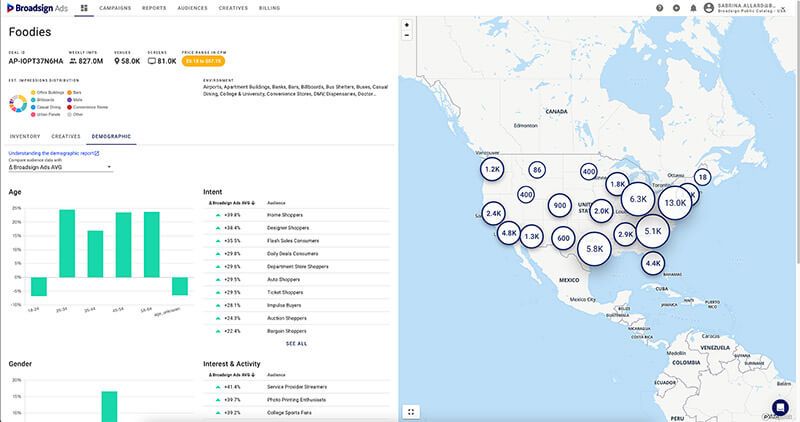Toggle fullscreen map view
The height and width of the screenshot is (422, 800).
click(x=411, y=412)
